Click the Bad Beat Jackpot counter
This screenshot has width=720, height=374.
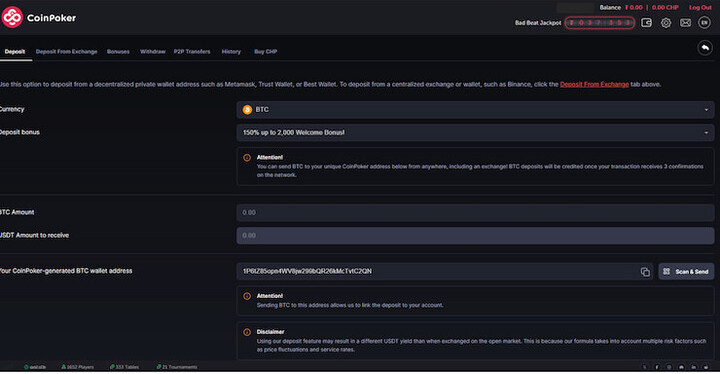tap(600, 23)
